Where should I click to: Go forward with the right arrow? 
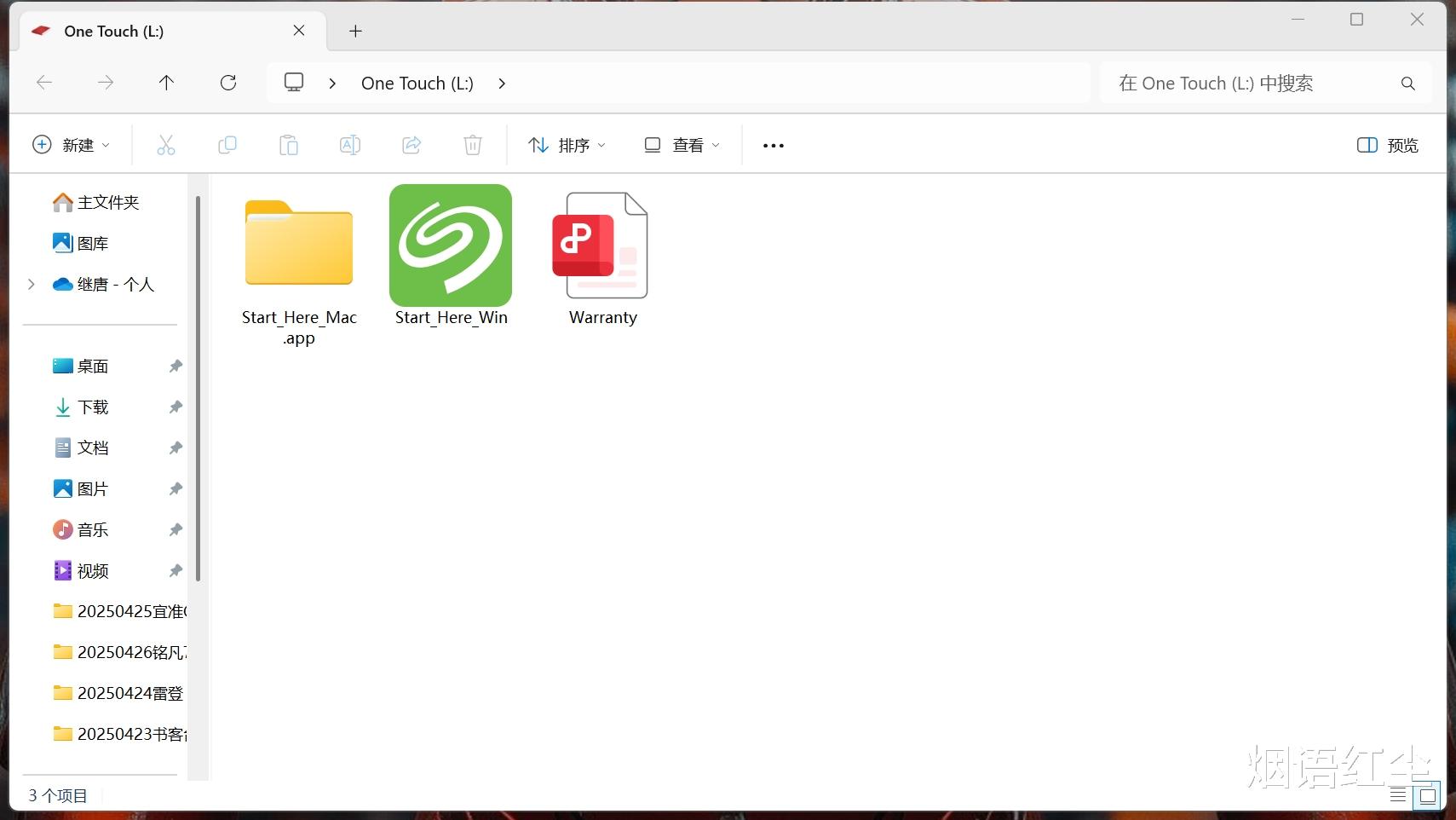point(106,83)
